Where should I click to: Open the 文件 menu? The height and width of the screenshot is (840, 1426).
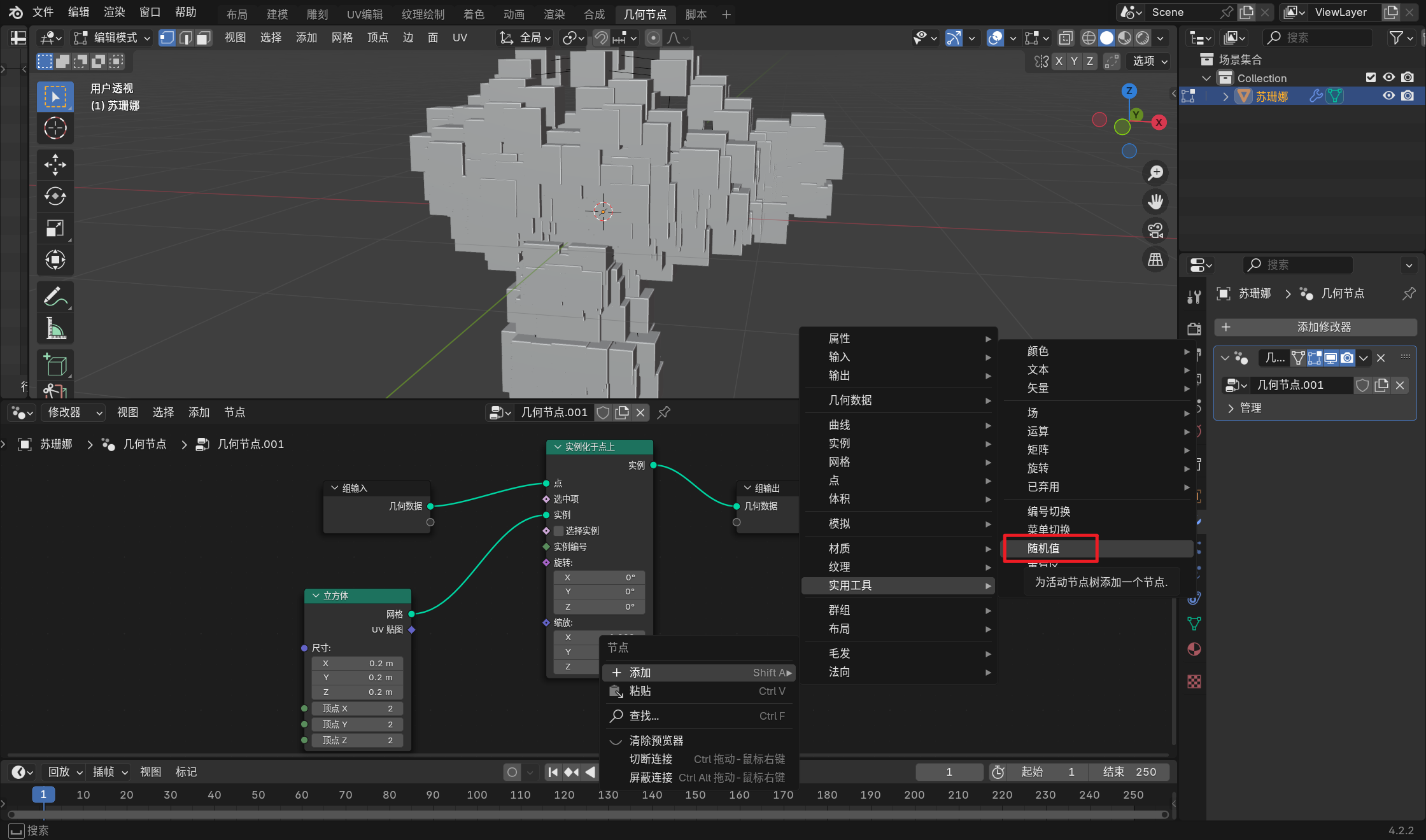click(x=43, y=13)
